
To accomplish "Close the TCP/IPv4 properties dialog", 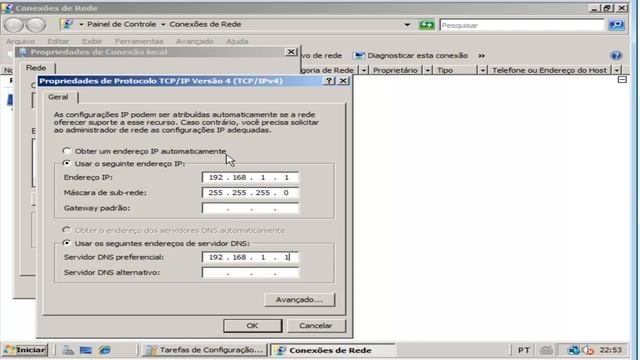I will [343, 81].
